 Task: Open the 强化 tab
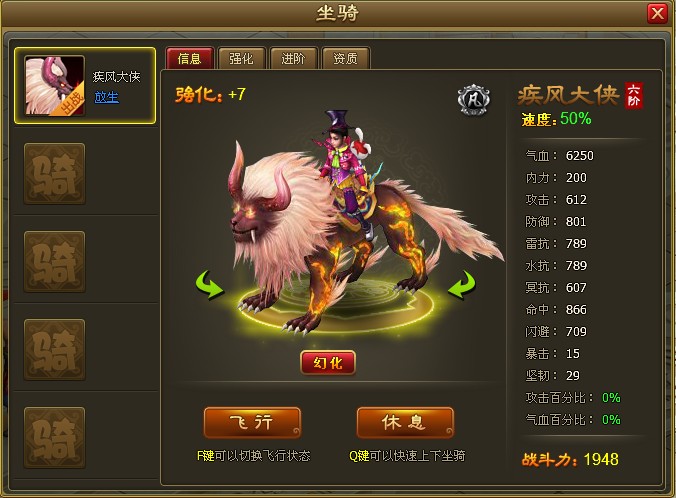[x=241, y=58]
